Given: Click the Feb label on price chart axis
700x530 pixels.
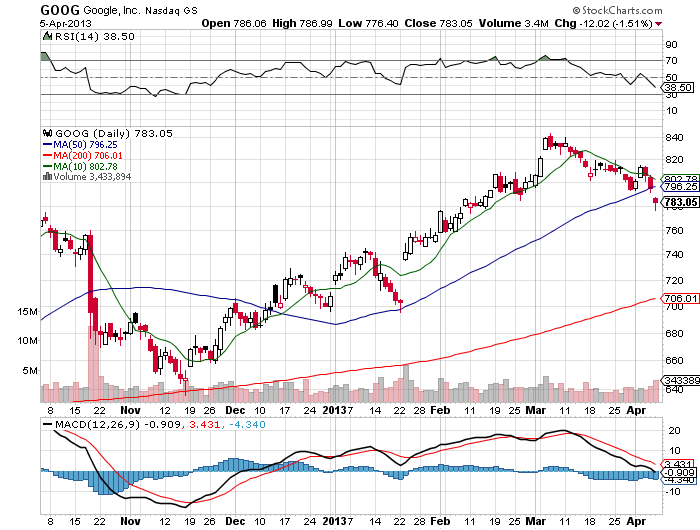Looking at the screenshot, I should 440,410.
